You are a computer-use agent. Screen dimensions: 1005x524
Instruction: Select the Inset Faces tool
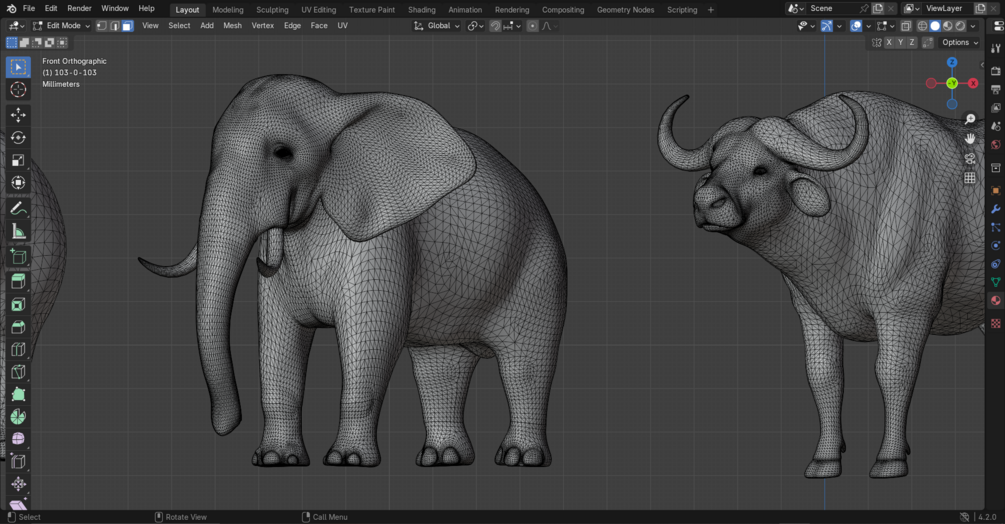18,304
